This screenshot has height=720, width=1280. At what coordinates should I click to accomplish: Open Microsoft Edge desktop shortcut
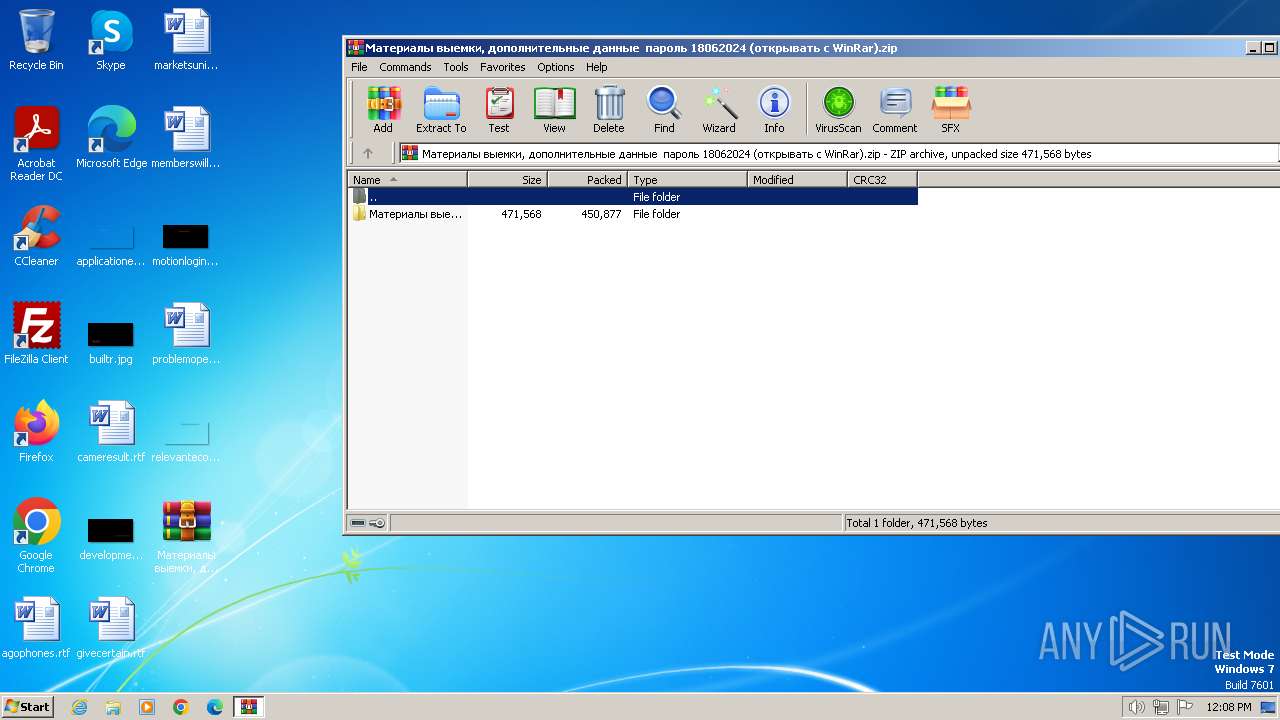(111, 138)
